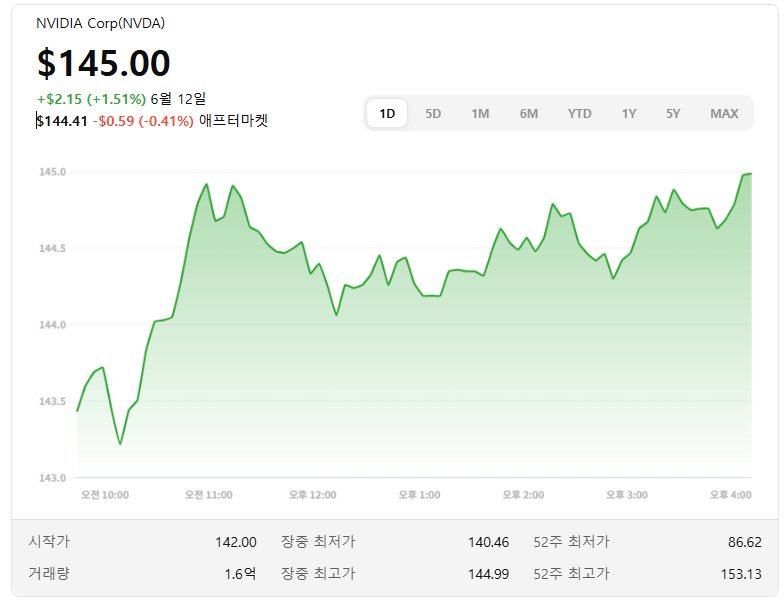Click the 52-week low 86.62

pyautogui.click(x=744, y=542)
